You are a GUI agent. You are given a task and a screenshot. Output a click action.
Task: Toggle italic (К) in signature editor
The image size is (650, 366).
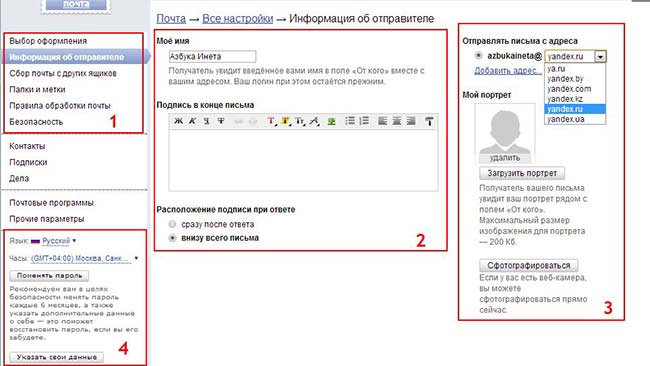click(x=192, y=121)
